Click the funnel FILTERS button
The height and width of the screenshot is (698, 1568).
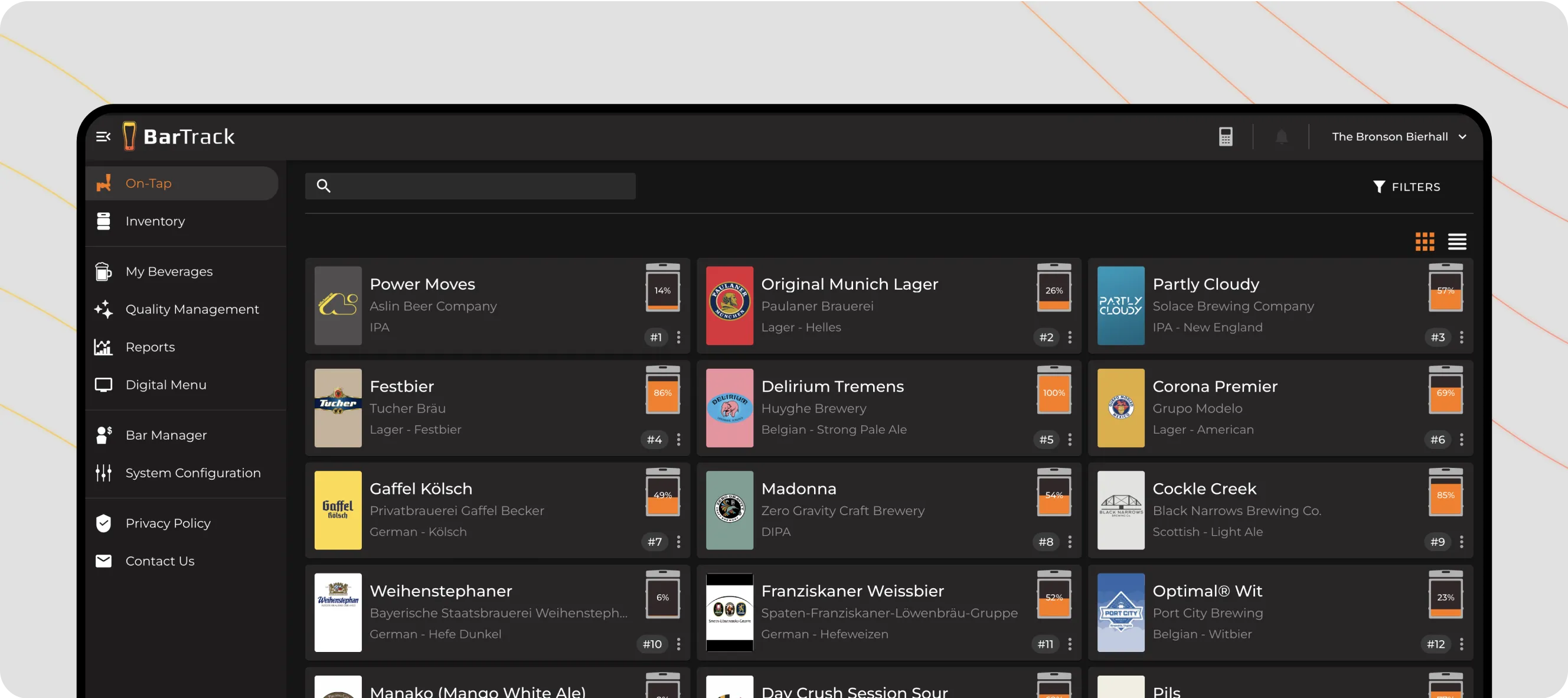(x=1407, y=187)
